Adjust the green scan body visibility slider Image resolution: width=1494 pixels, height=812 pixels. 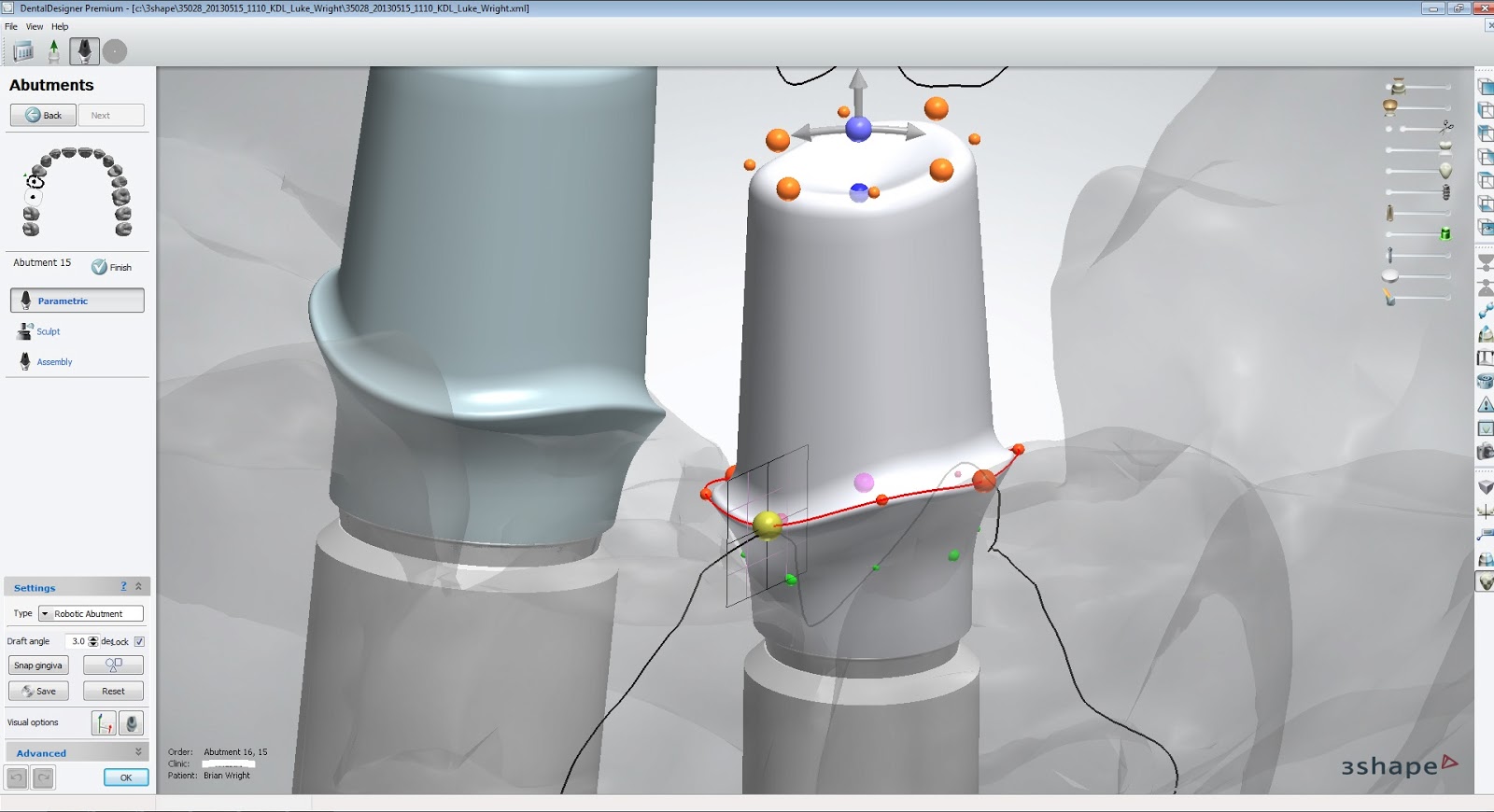click(1419, 233)
